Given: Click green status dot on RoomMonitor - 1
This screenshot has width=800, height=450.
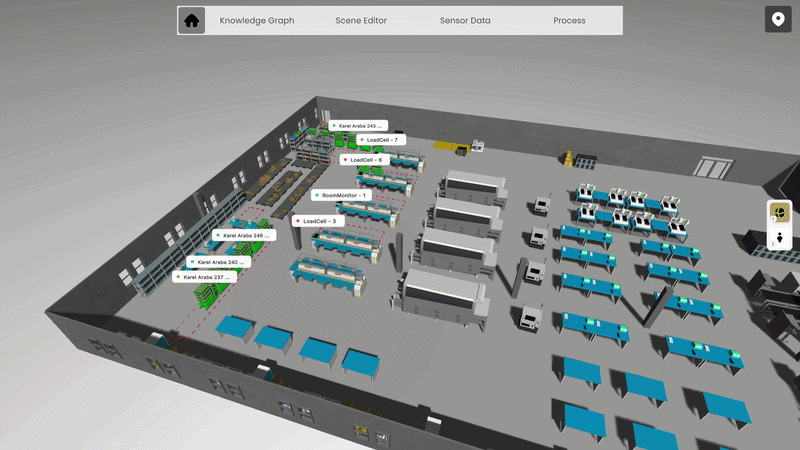Looking at the screenshot, I should (317, 195).
